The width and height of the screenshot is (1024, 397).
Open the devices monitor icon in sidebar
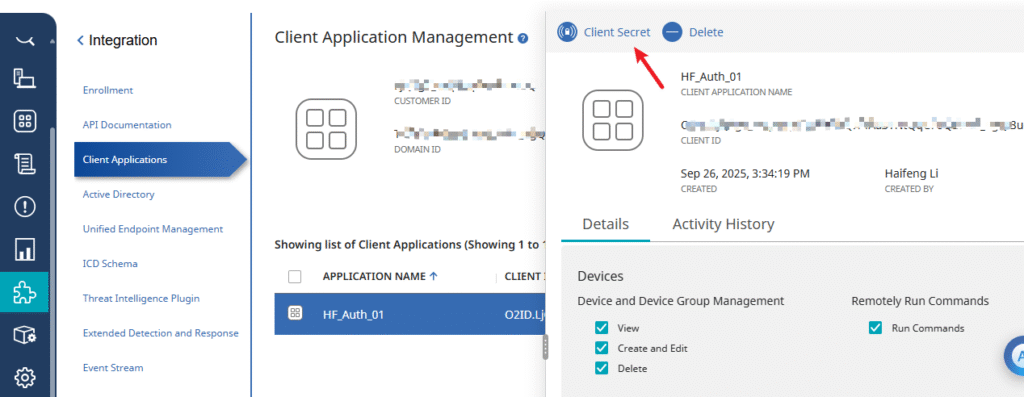point(25,79)
